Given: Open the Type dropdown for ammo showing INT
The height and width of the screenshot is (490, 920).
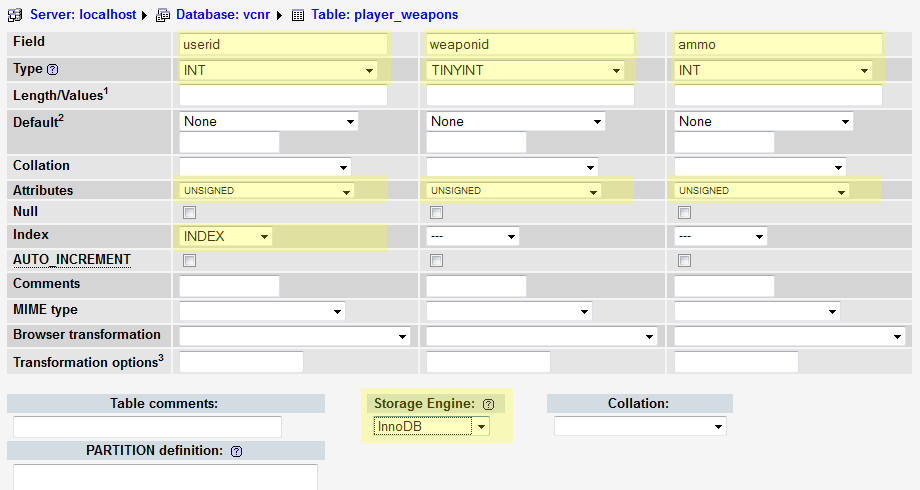Looking at the screenshot, I should [x=773, y=70].
